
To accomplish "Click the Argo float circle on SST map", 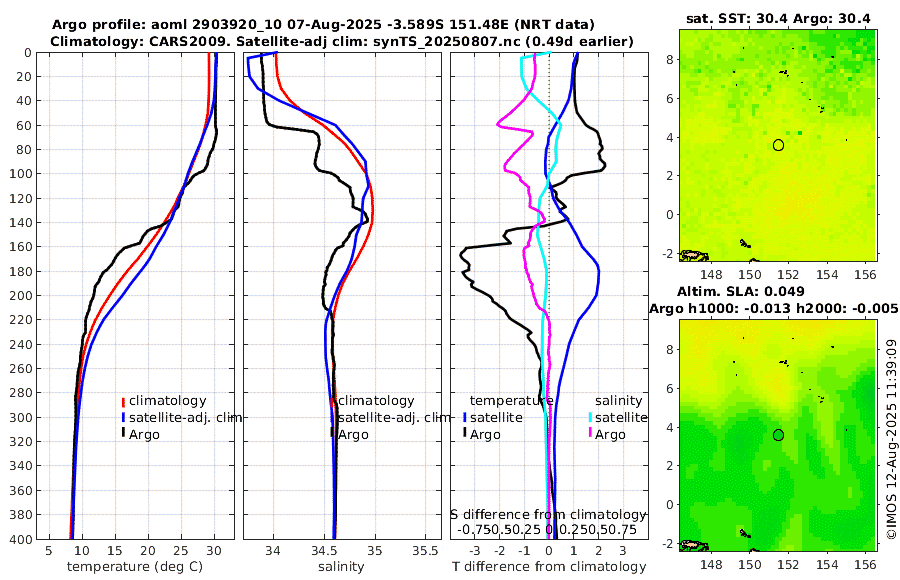I will 778,145.
